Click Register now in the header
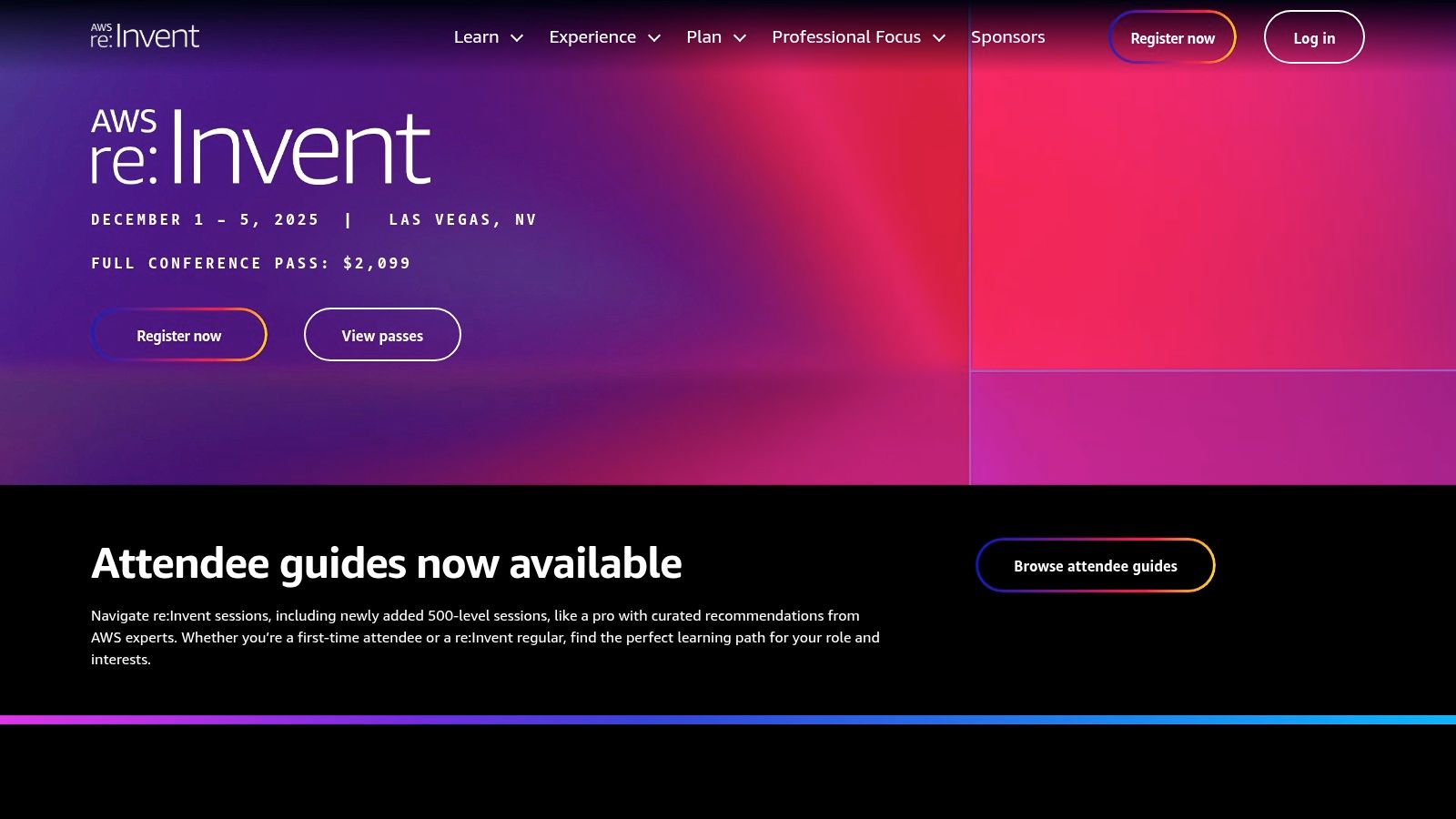Viewport: 1456px width, 819px height. [1172, 37]
